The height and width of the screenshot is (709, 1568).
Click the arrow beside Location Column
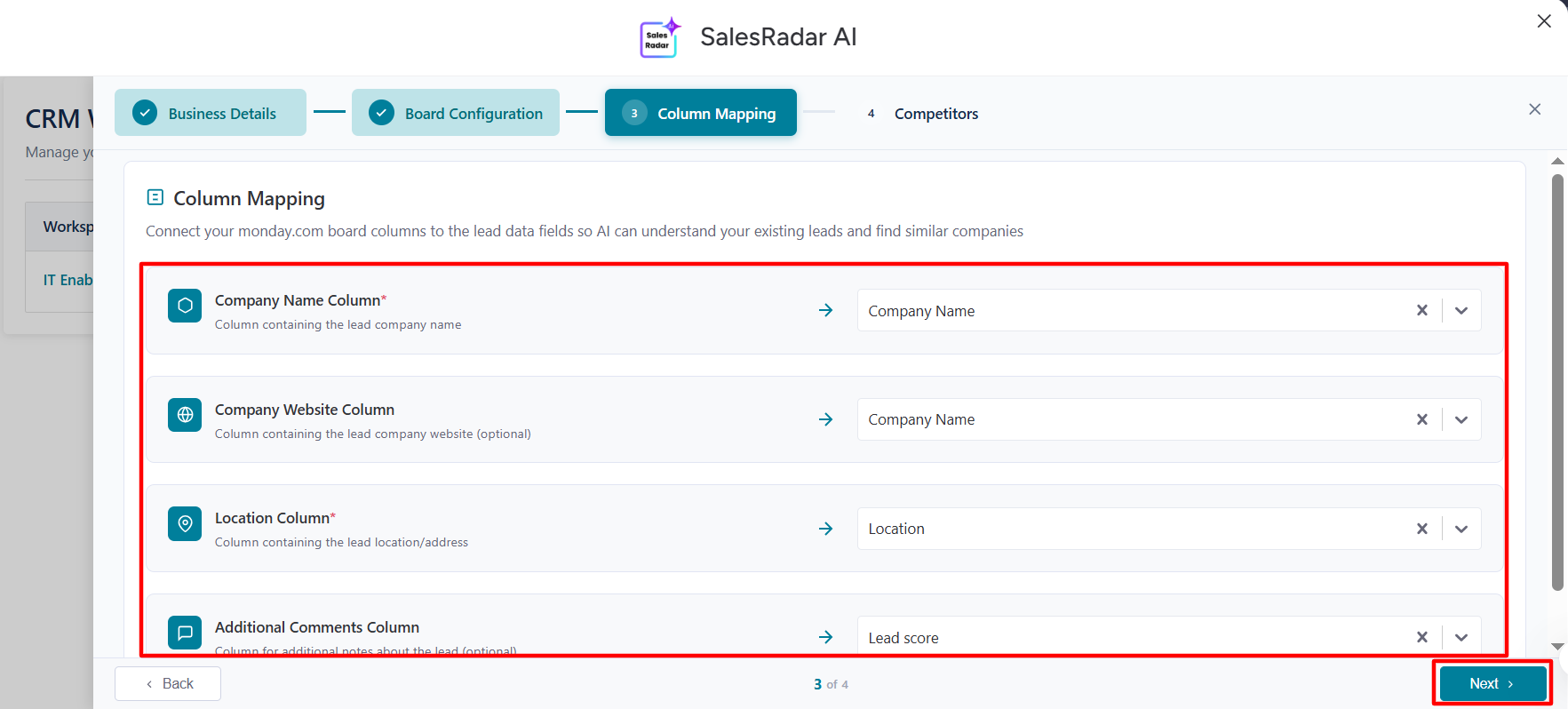(x=826, y=529)
